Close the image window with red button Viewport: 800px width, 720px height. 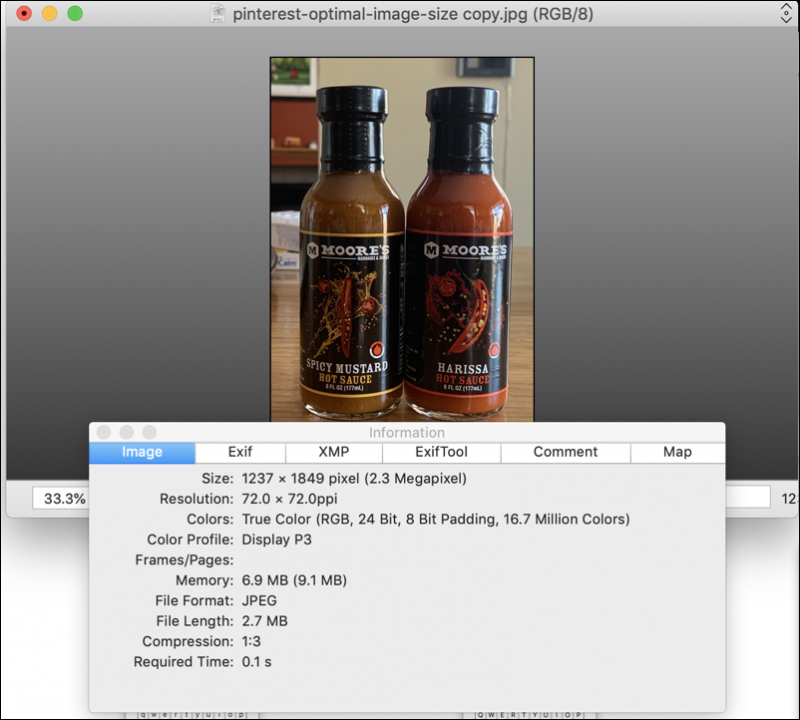coord(23,14)
